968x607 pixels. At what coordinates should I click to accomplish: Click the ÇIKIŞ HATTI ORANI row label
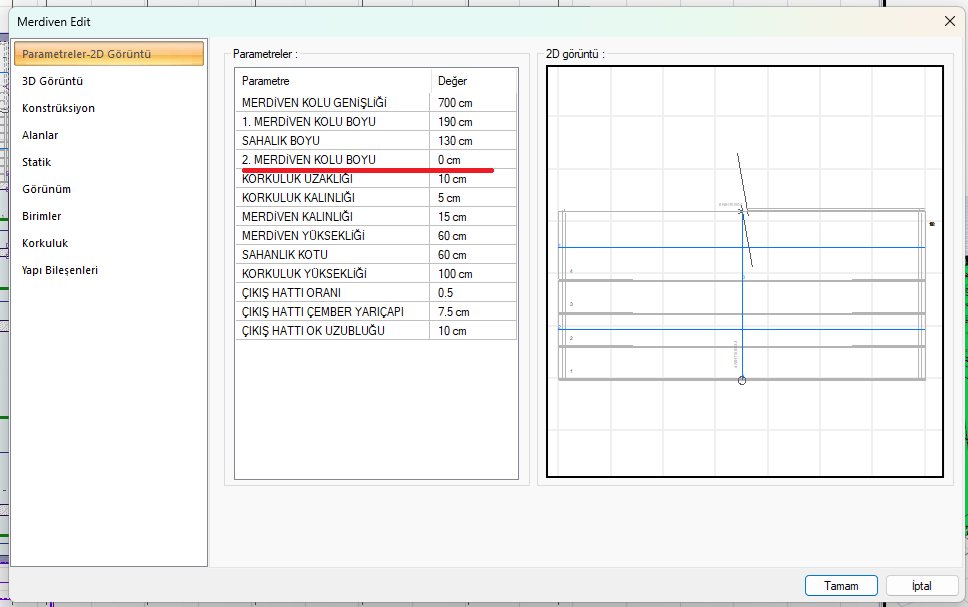291,293
